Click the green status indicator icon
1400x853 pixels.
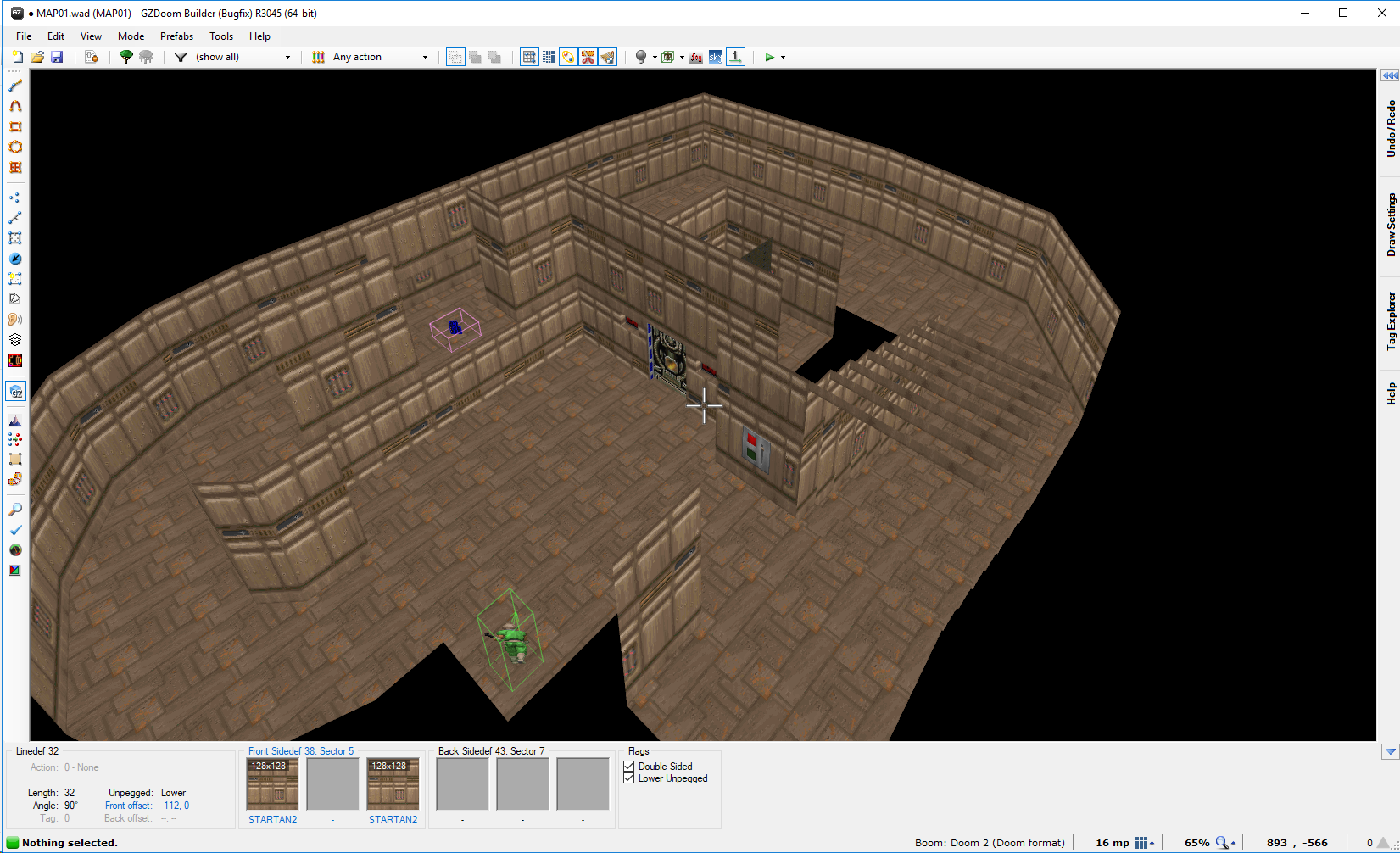click(x=13, y=842)
